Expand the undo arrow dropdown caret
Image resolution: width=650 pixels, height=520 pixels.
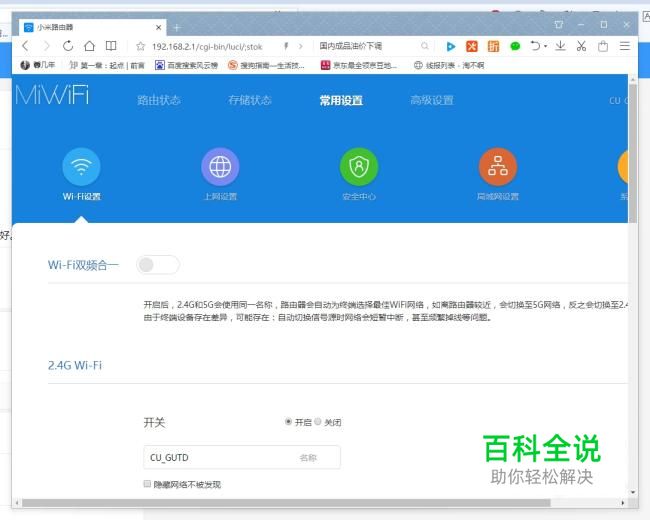click(x=546, y=46)
